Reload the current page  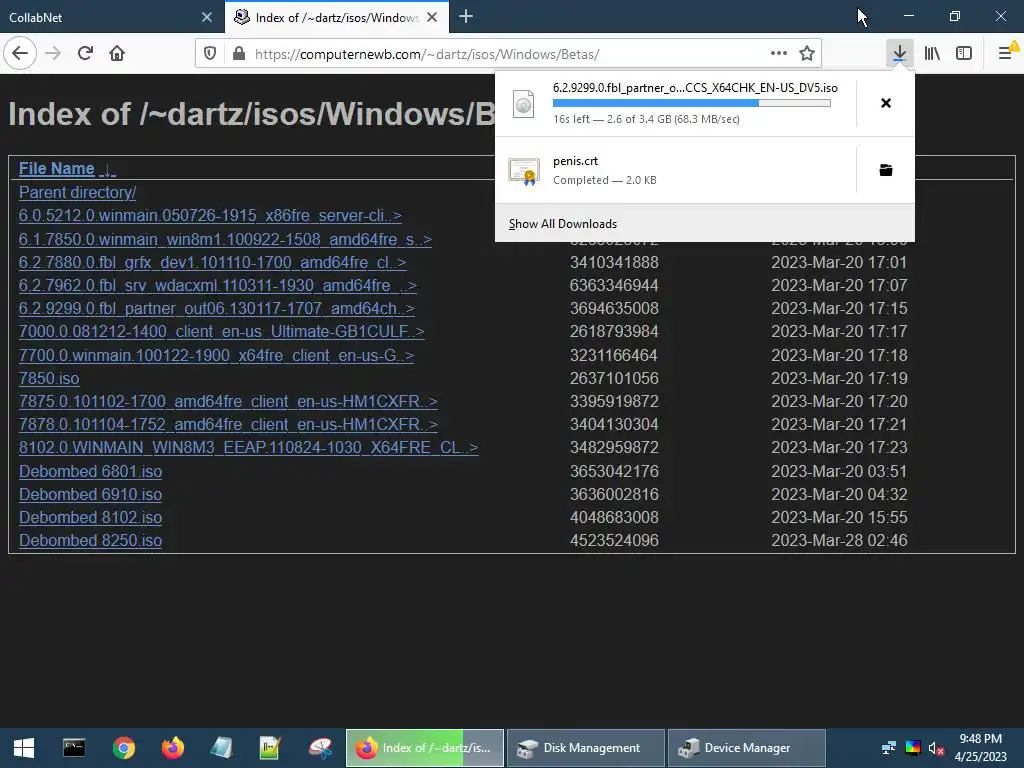(85, 54)
